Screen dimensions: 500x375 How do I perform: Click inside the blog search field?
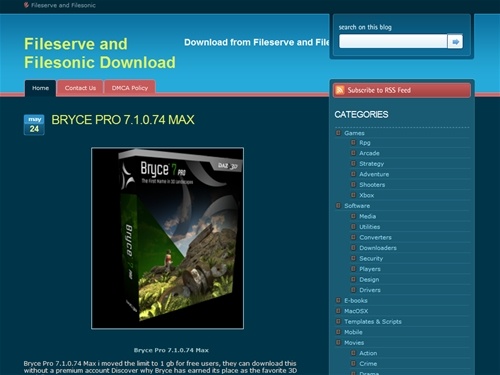393,41
